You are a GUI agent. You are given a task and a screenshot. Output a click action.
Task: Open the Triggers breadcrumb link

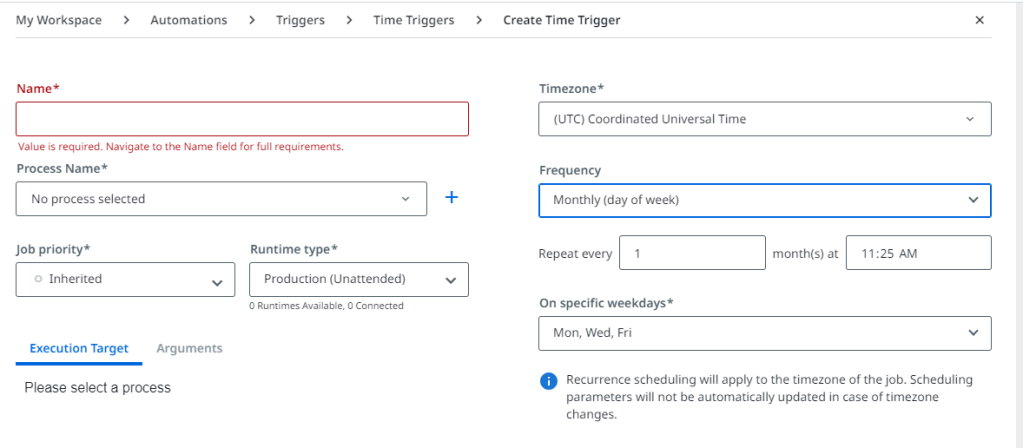[x=300, y=20]
